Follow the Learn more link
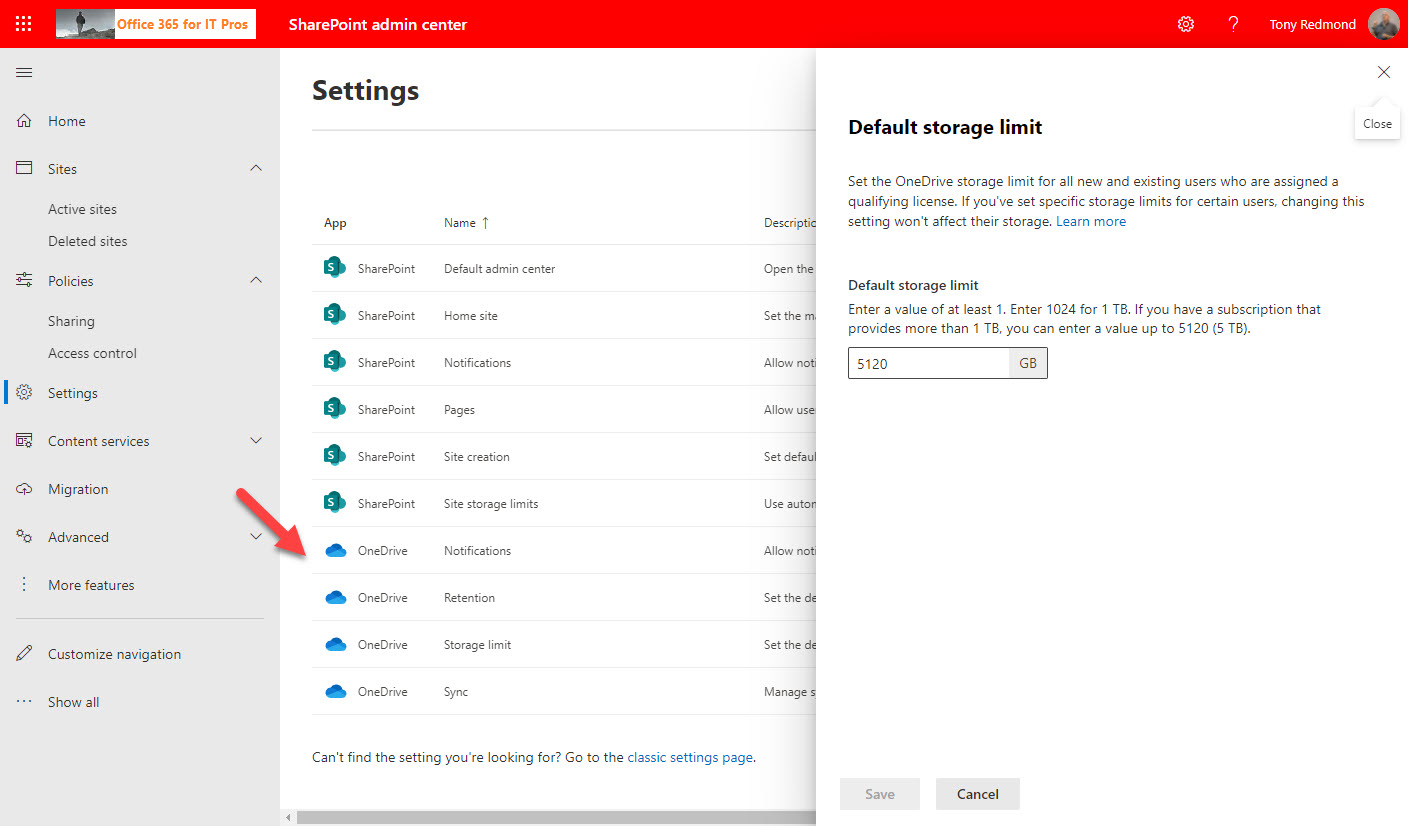Screen dimensions: 1408x826 (1091, 222)
